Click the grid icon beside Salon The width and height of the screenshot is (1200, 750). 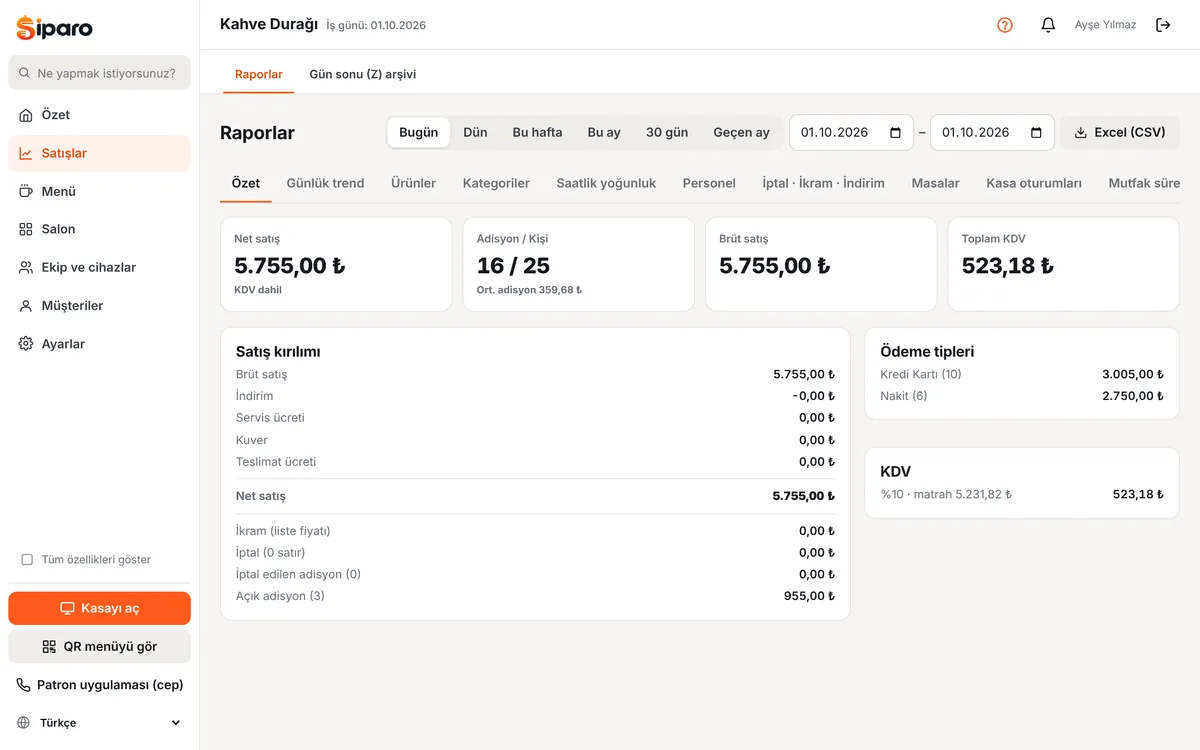coord(26,229)
